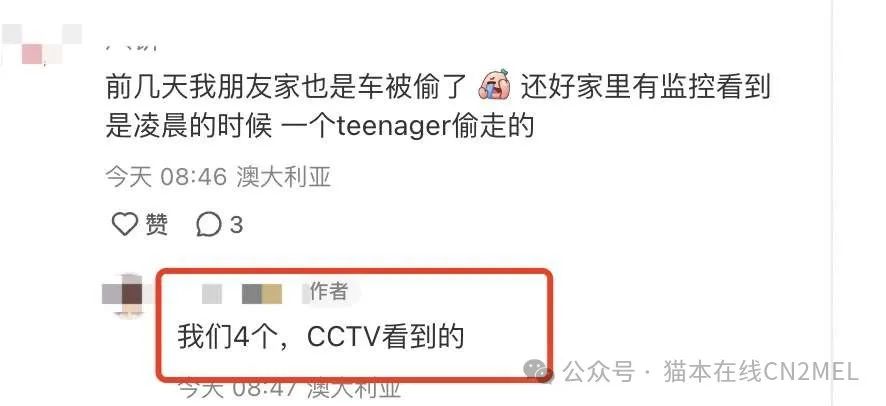
Task: Click the vertical scrollbar line at right edge
Action: coord(832,203)
